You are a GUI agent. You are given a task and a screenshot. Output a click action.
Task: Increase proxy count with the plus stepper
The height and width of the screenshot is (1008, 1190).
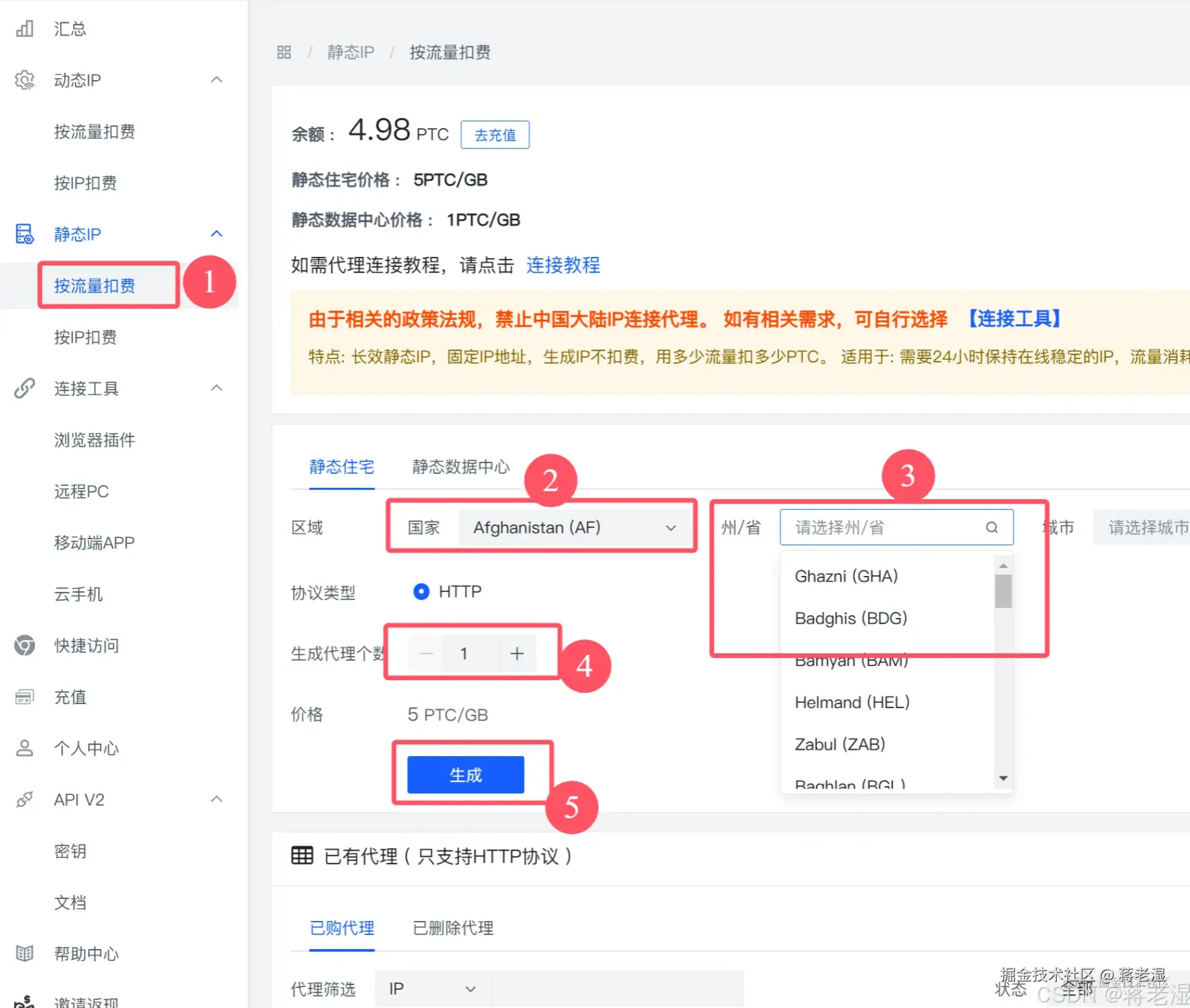(x=517, y=653)
